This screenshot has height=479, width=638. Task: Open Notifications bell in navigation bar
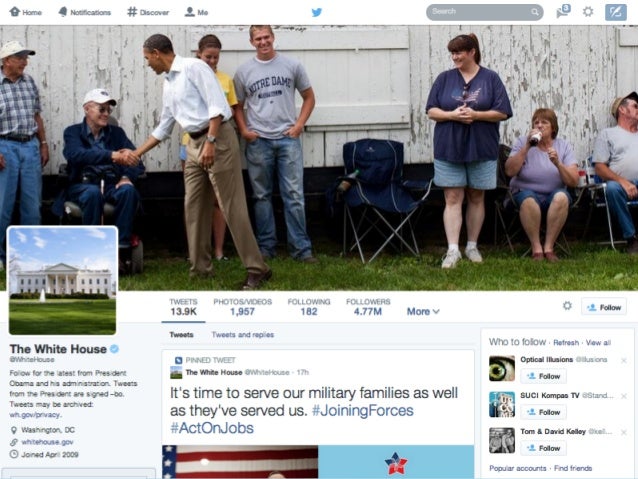click(85, 12)
